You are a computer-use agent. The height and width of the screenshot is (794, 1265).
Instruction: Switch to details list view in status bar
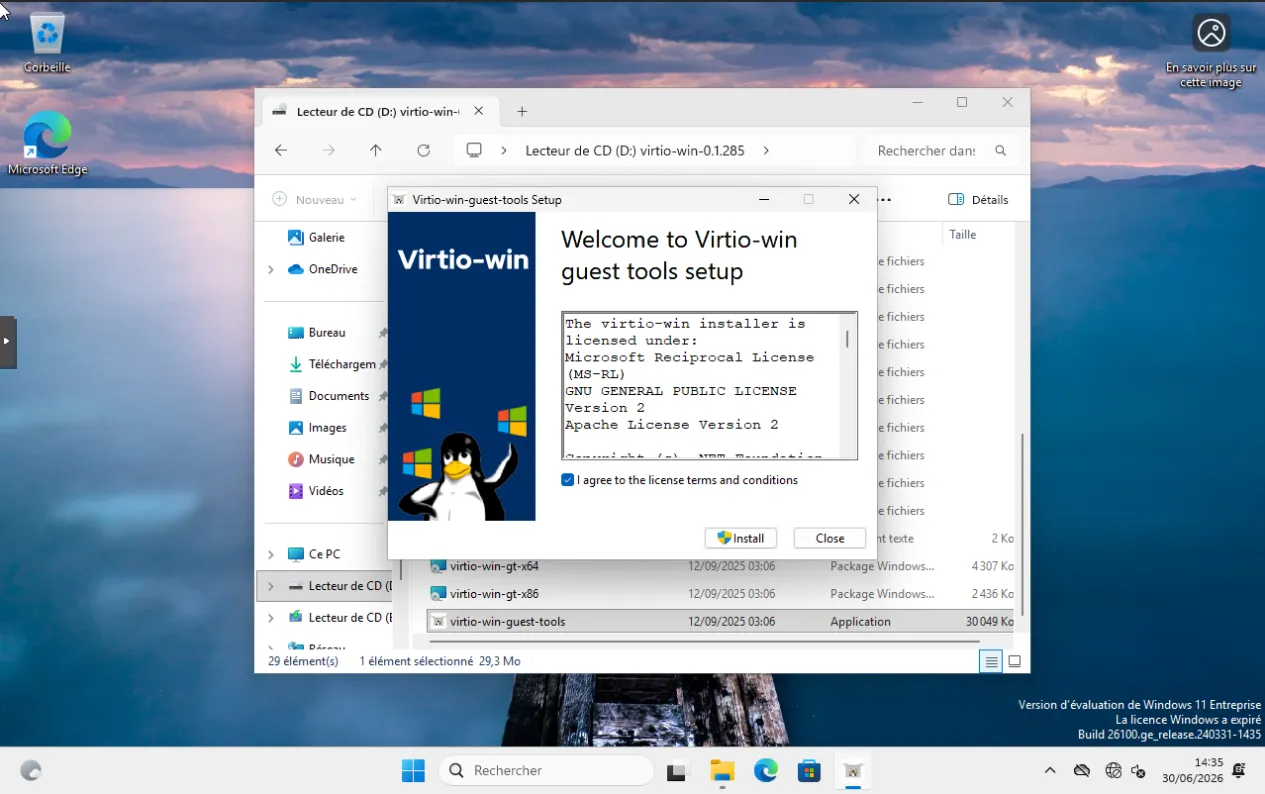point(991,661)
